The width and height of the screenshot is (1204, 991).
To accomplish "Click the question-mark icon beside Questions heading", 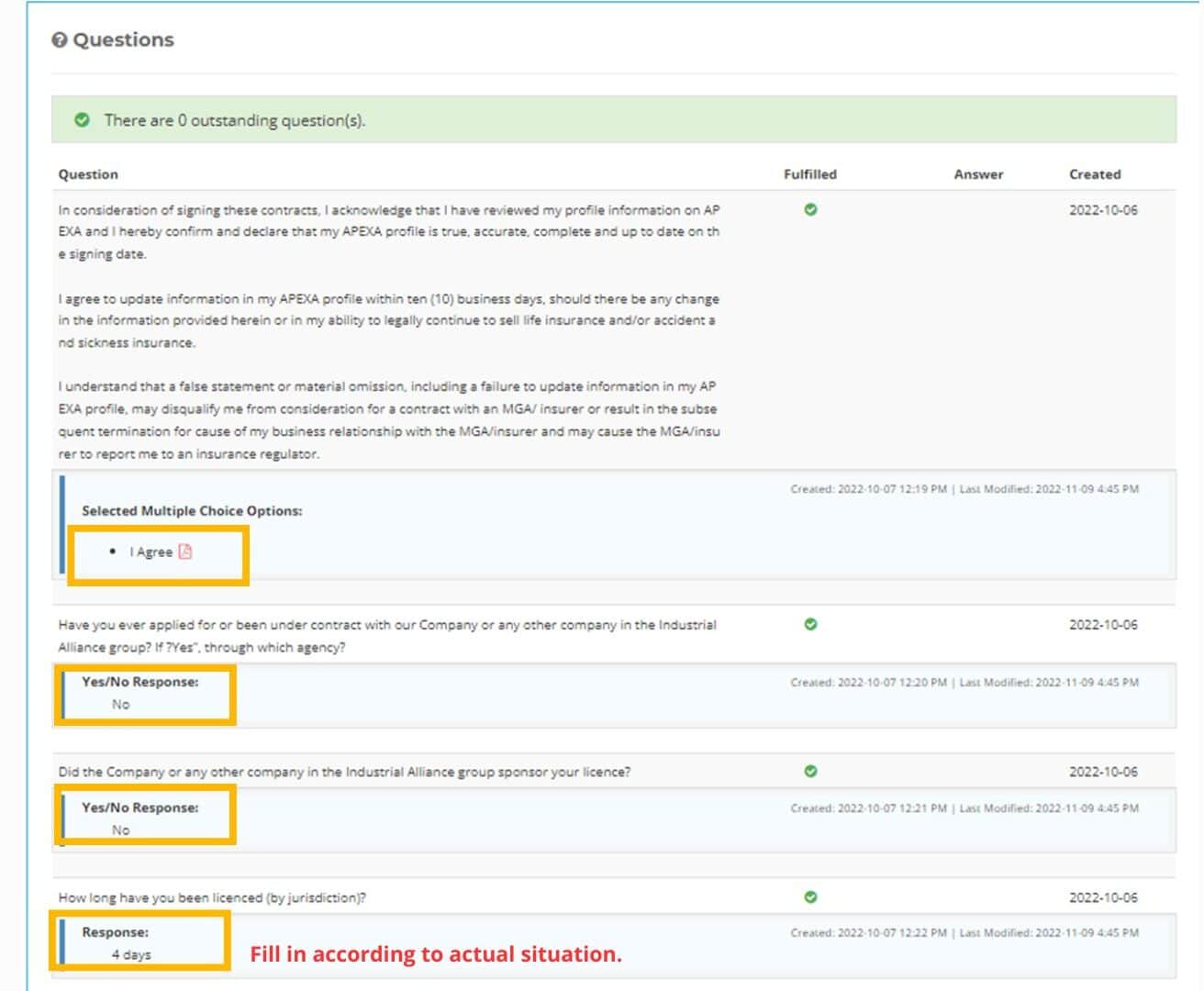I will coord(60,40).
